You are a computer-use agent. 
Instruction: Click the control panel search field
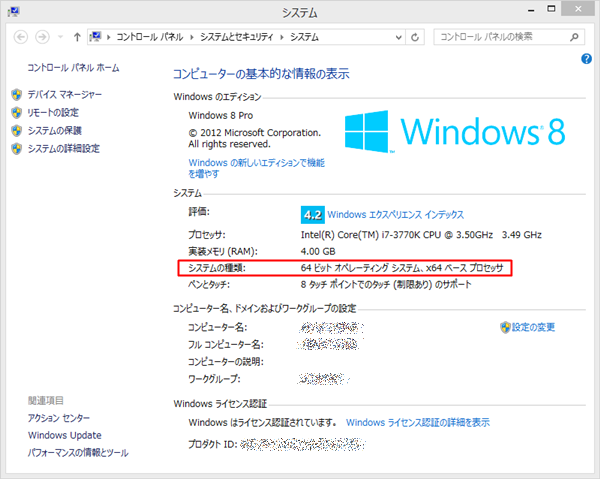pyautogui.click(x=509, y=37)
